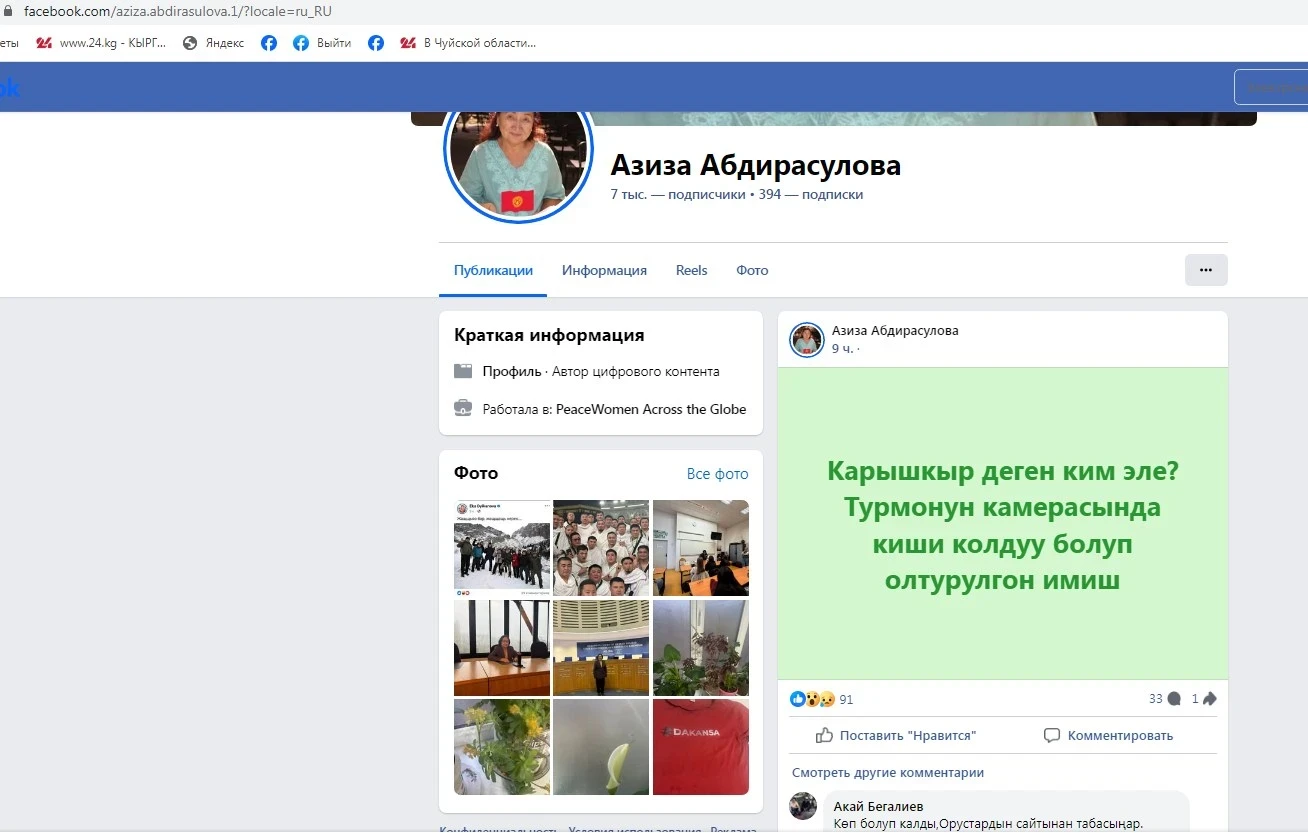
Task: Switch to the Reels tab
Action: [x=691, y=270]
